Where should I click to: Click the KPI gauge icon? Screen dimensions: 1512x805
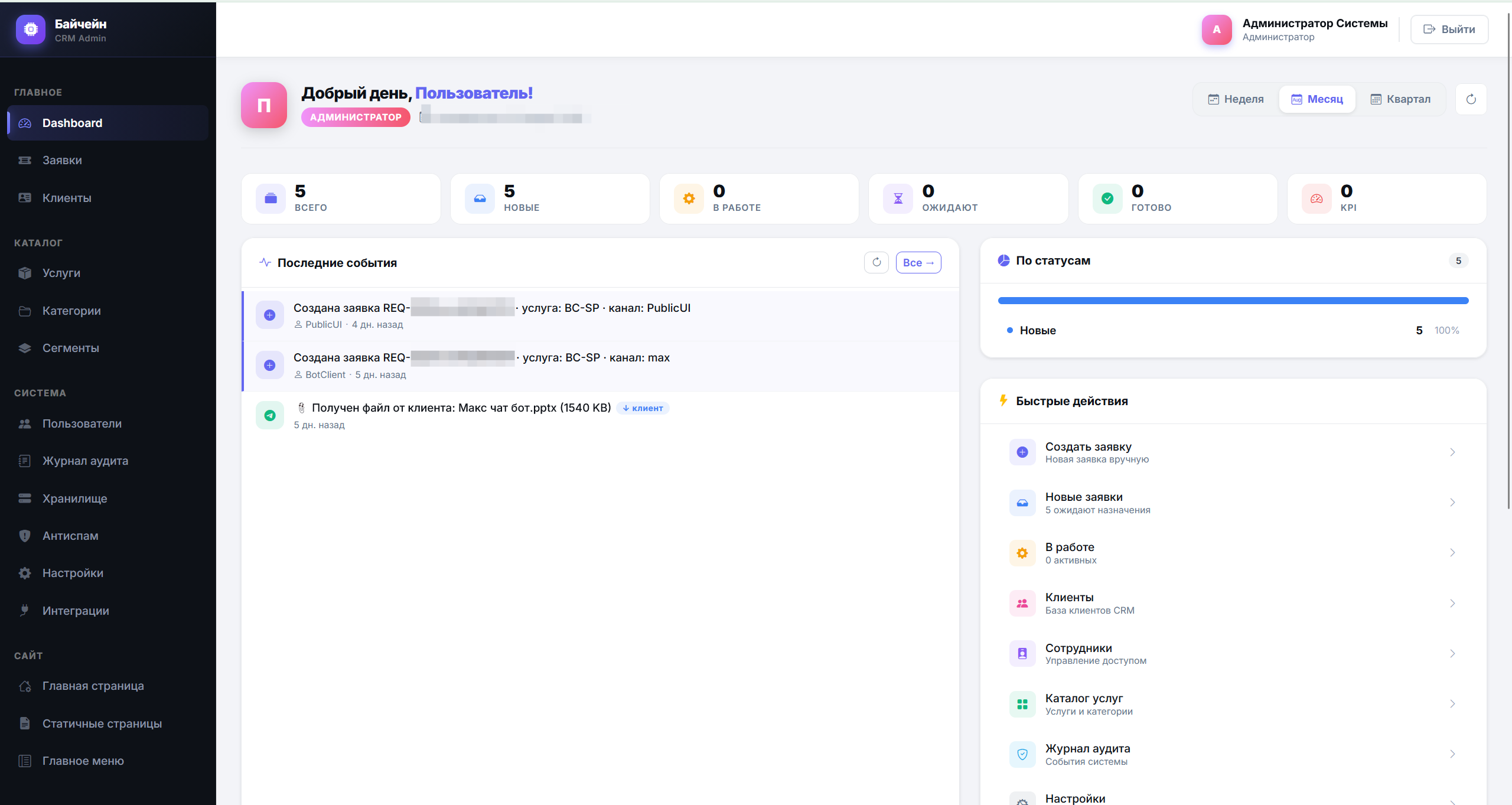[x=1317, y=198]
